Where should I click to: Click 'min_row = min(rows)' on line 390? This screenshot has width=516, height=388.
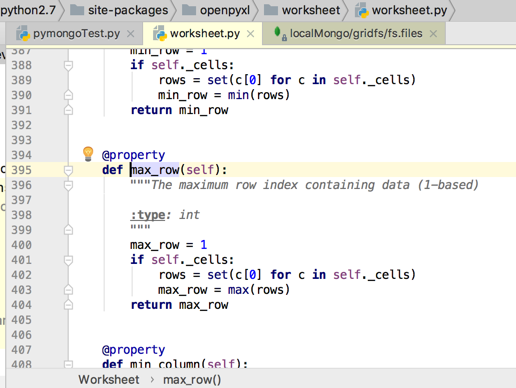pyautogui.click(x=224, y=95)
